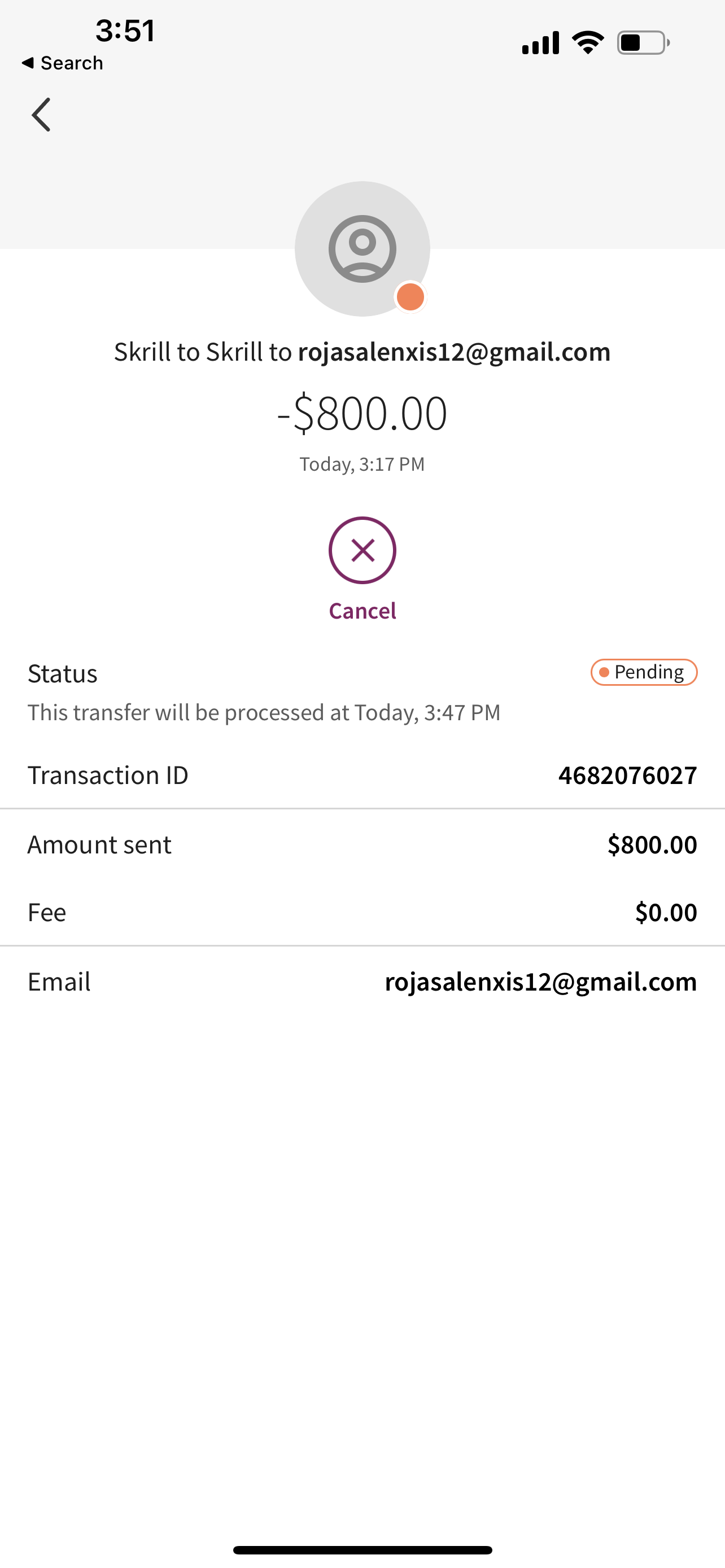Tap the large -$800.00 amount
This screenshot has height=1568, width=725.
tap(362, 413)
